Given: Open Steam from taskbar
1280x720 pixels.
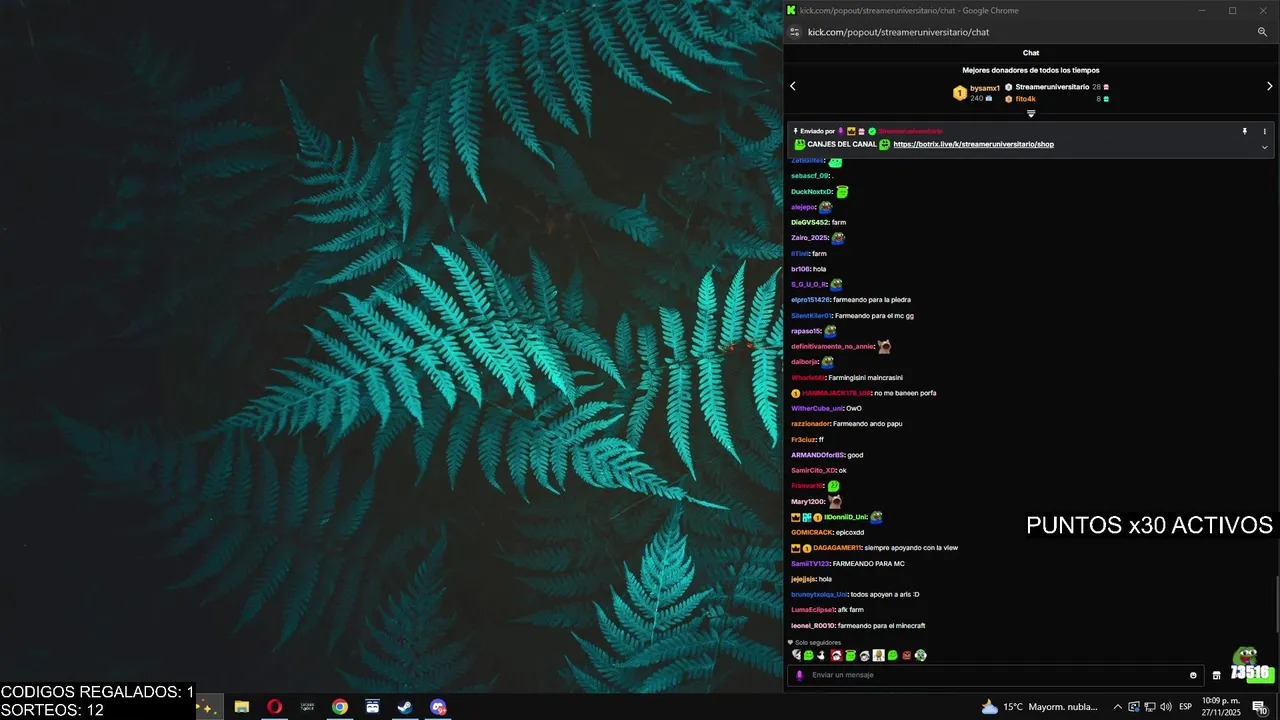Looking at the screenshot, I should point(405,707).
